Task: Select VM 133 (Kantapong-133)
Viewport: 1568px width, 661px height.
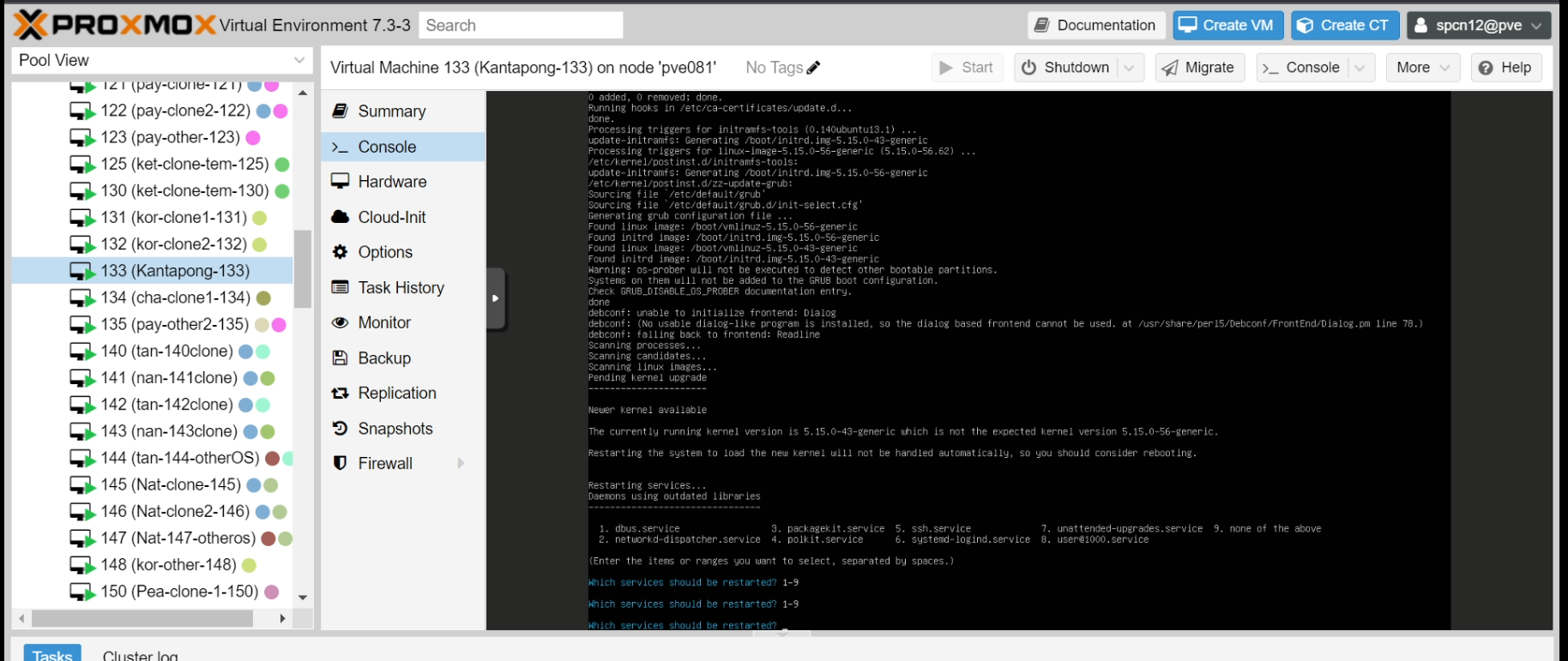Action: [152, 271]
